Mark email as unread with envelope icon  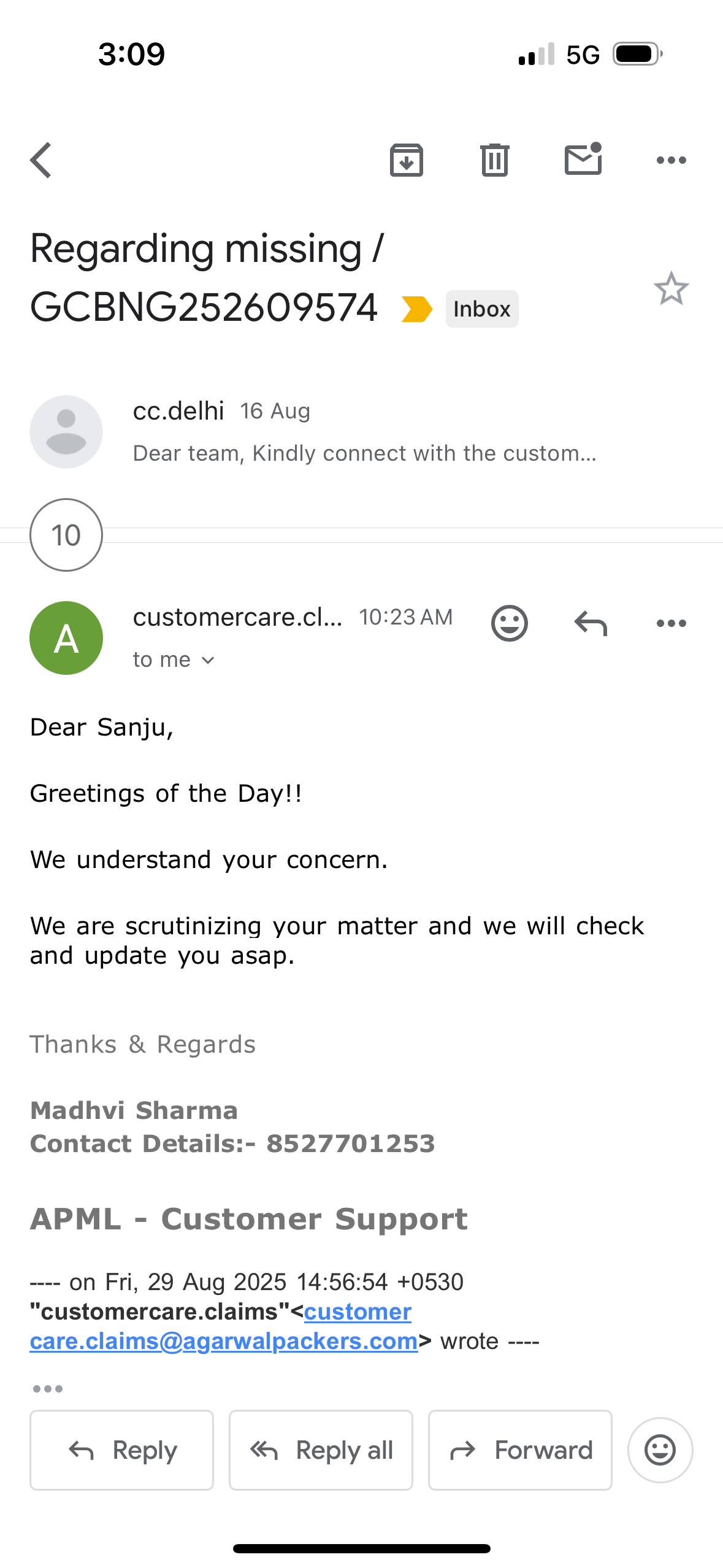tap(583, 159)
